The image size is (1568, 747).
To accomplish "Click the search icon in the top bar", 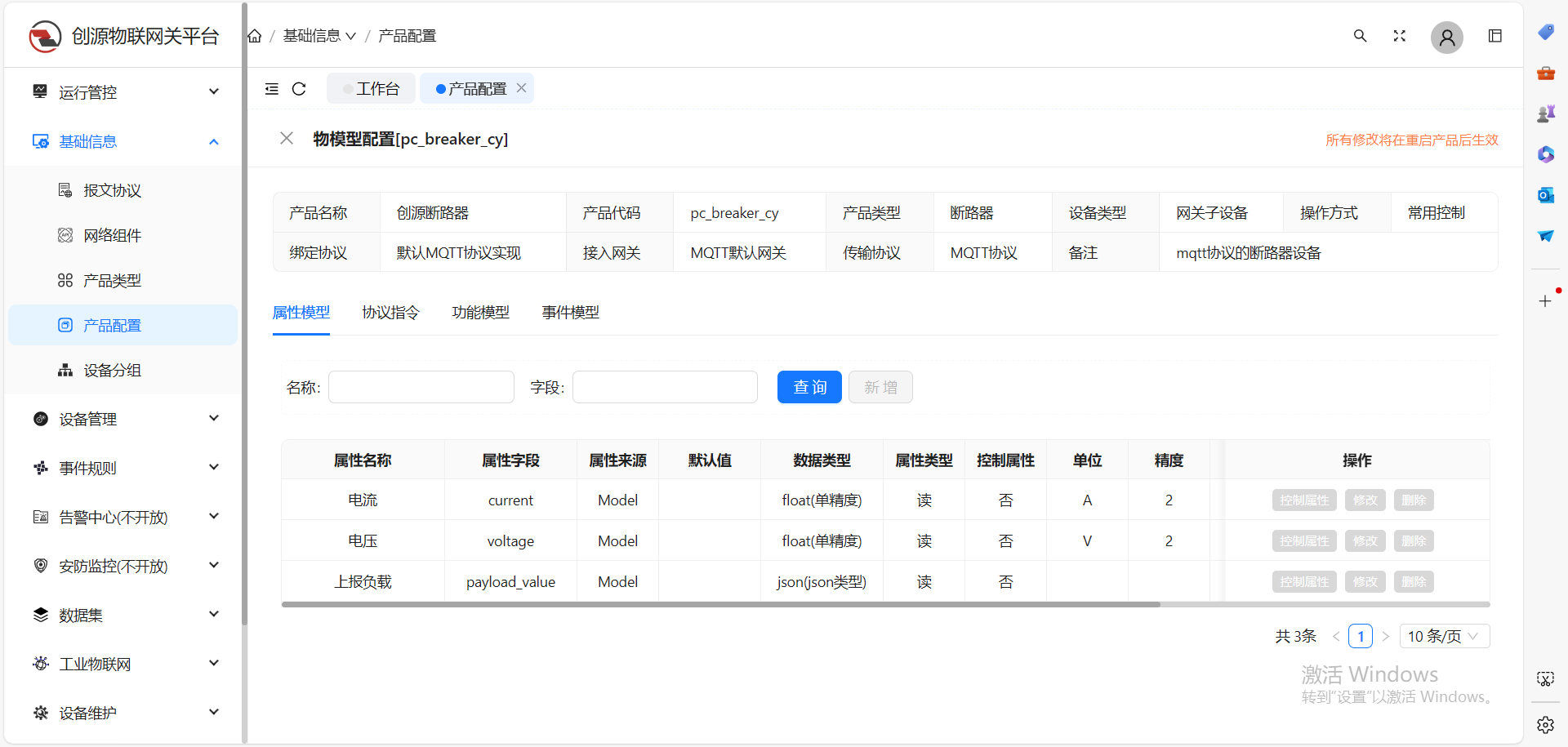I will (1360, 36).
